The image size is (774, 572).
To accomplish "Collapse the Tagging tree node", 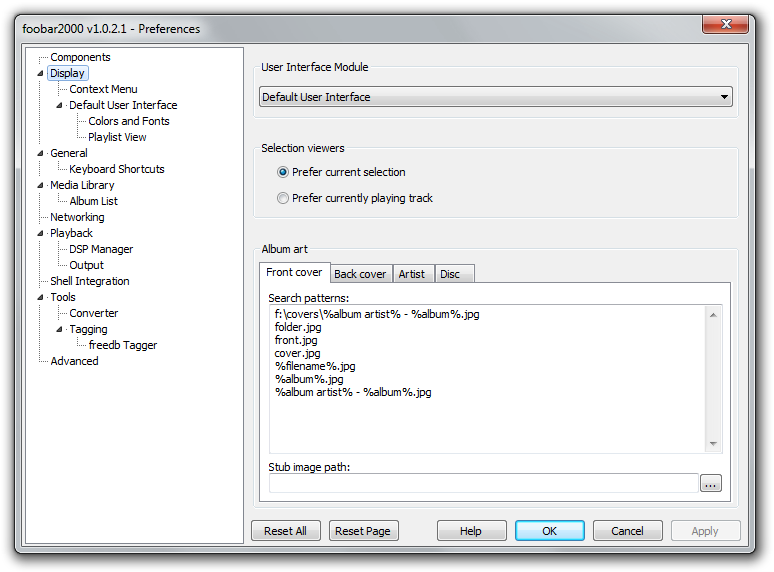I will tap(59, 329).
